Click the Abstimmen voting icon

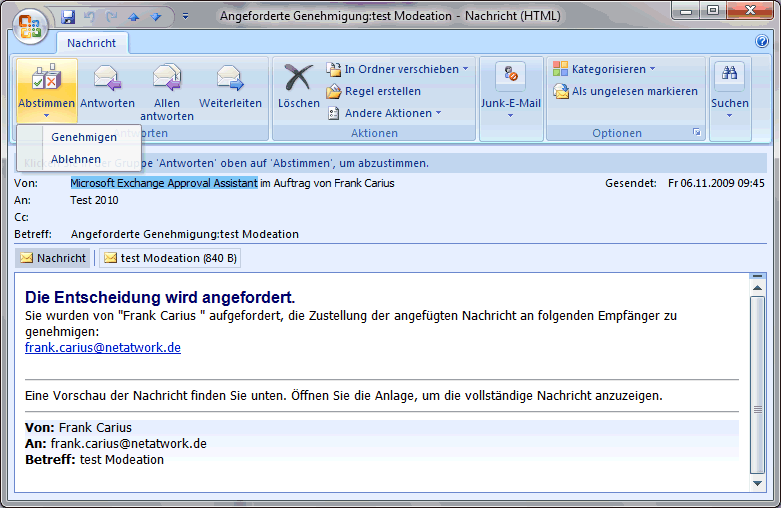(46, 78)
